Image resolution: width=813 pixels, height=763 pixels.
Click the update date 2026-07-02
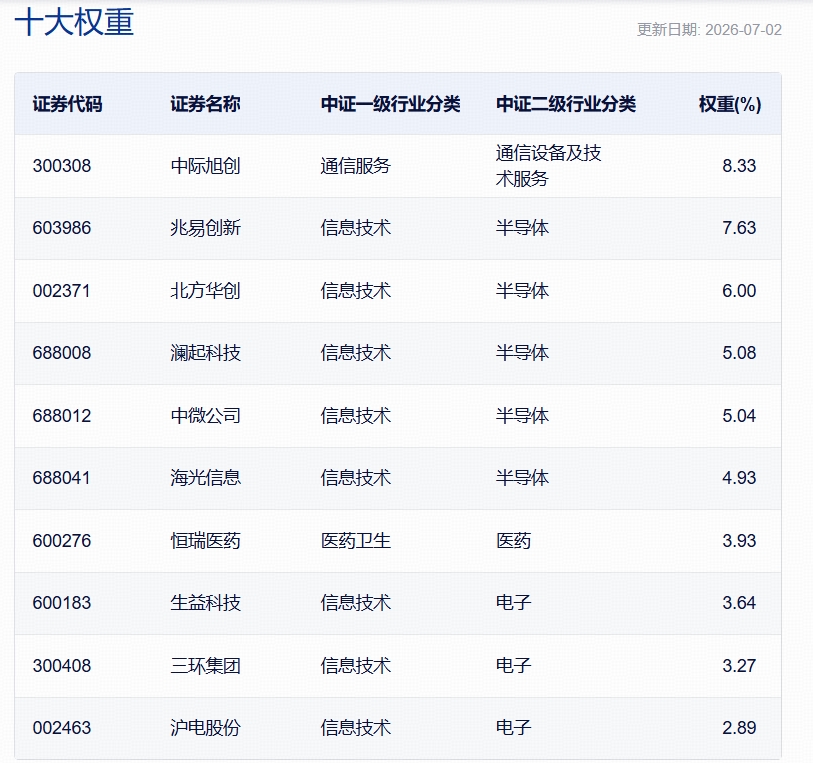pos(743,30)
